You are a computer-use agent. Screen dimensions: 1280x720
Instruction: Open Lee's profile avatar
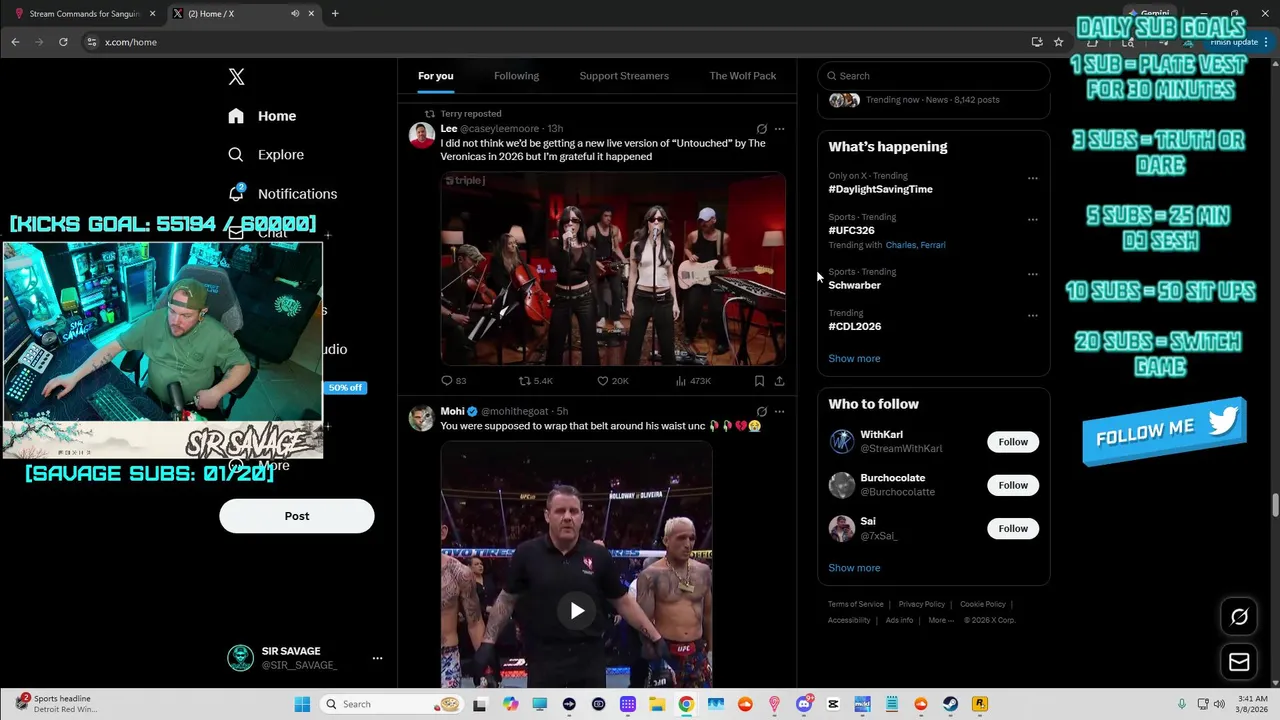click(421, 135)
